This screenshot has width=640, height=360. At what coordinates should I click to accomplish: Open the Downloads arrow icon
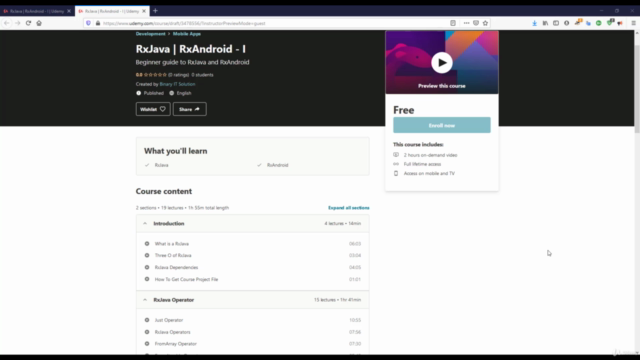[x=534, y=23]
